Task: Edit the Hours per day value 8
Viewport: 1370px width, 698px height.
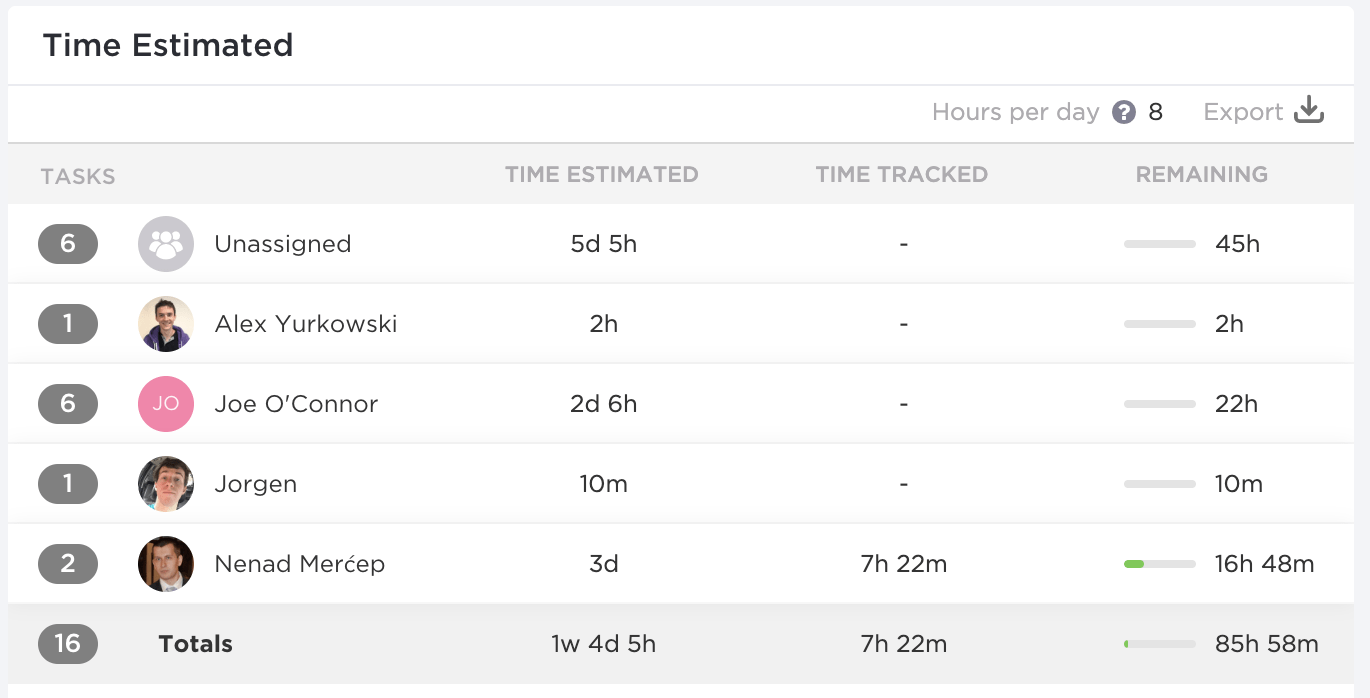Action: (1156, 112)
